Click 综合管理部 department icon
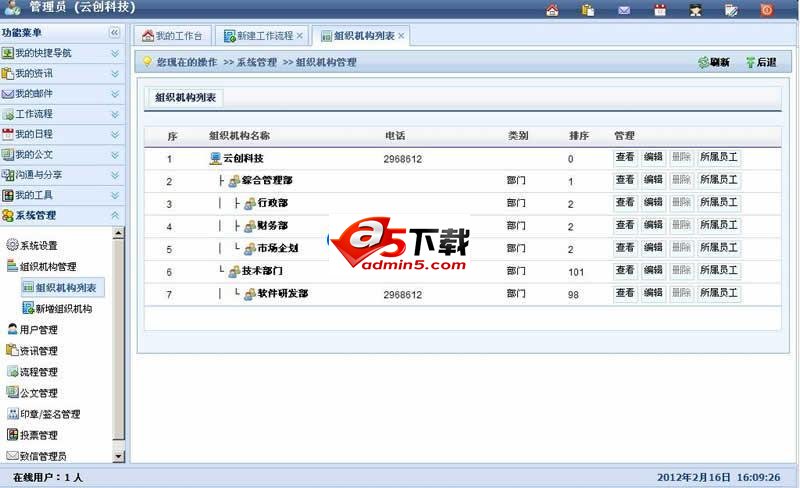 pyautogui.click(x=234, y=181)
